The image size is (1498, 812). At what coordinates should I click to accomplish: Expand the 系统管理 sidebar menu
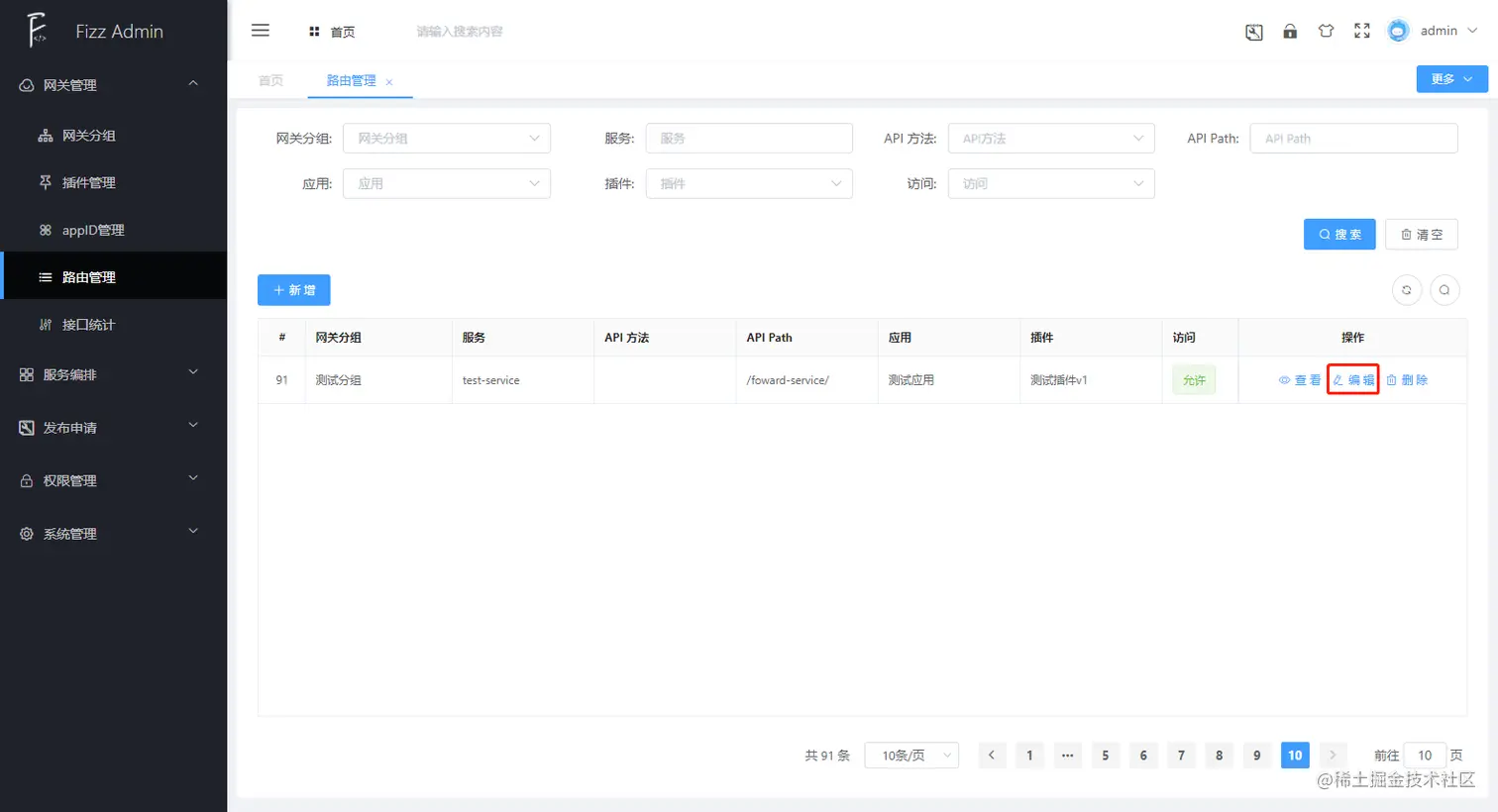click(x=113, y=534)
